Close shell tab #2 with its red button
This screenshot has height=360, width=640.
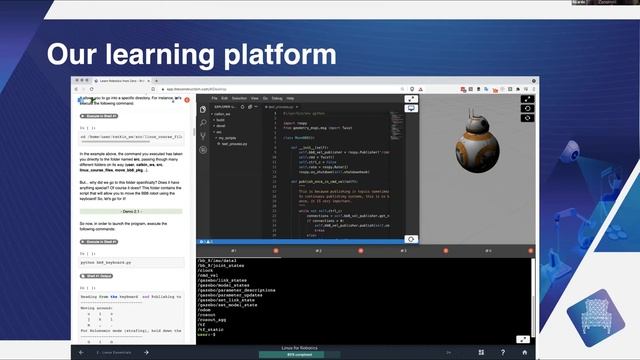(361, 251)
